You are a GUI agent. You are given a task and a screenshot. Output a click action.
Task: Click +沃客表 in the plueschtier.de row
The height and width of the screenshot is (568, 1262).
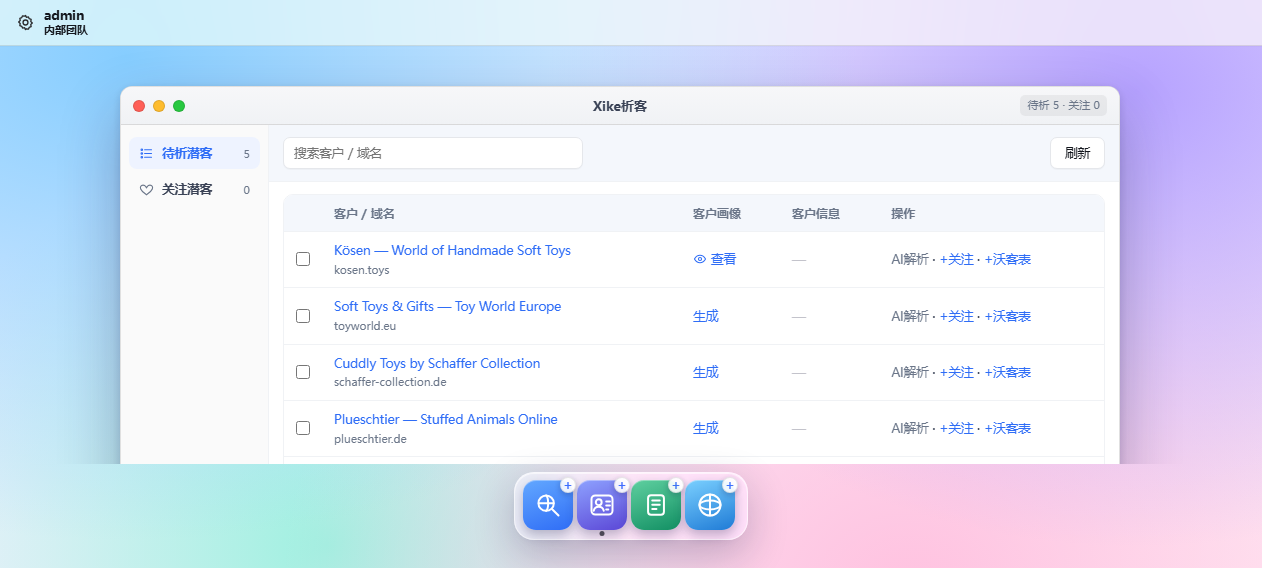tap(1008, 428)
